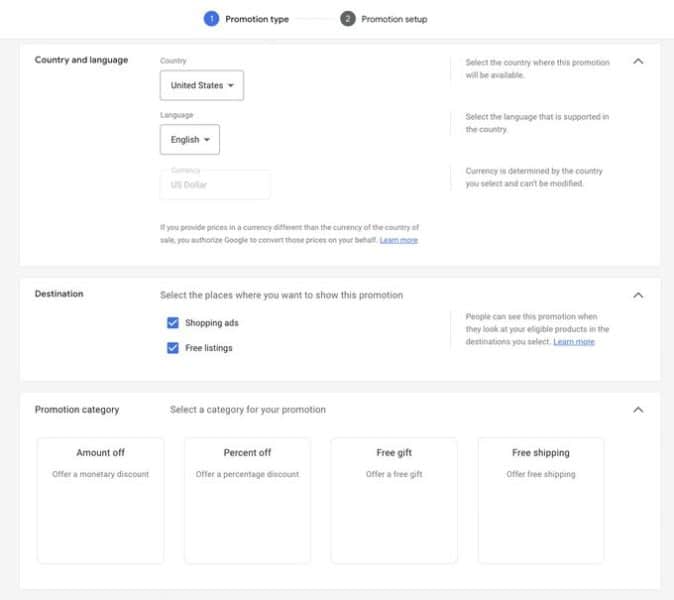Go to the Promotion setup step label
Image resolution: width=674 pixels, height=600 pixels.
click(394, 19)
